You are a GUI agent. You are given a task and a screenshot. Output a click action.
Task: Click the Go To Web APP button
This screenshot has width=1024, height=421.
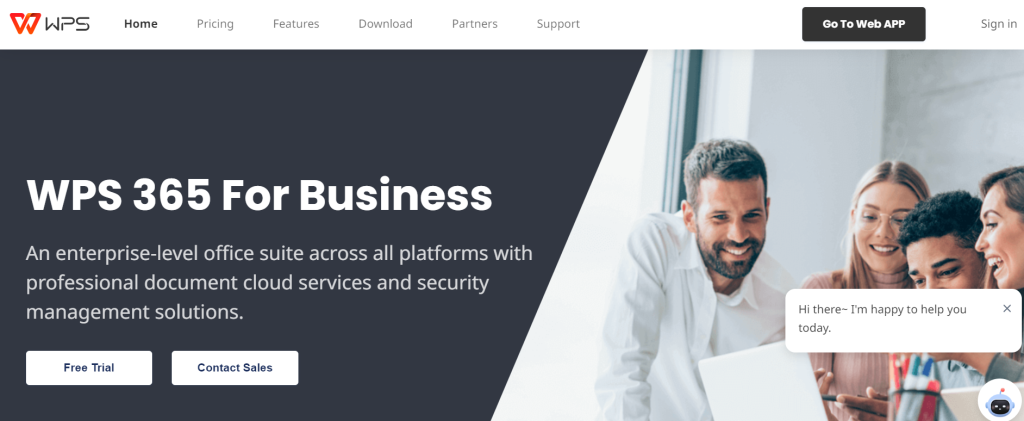863,24
